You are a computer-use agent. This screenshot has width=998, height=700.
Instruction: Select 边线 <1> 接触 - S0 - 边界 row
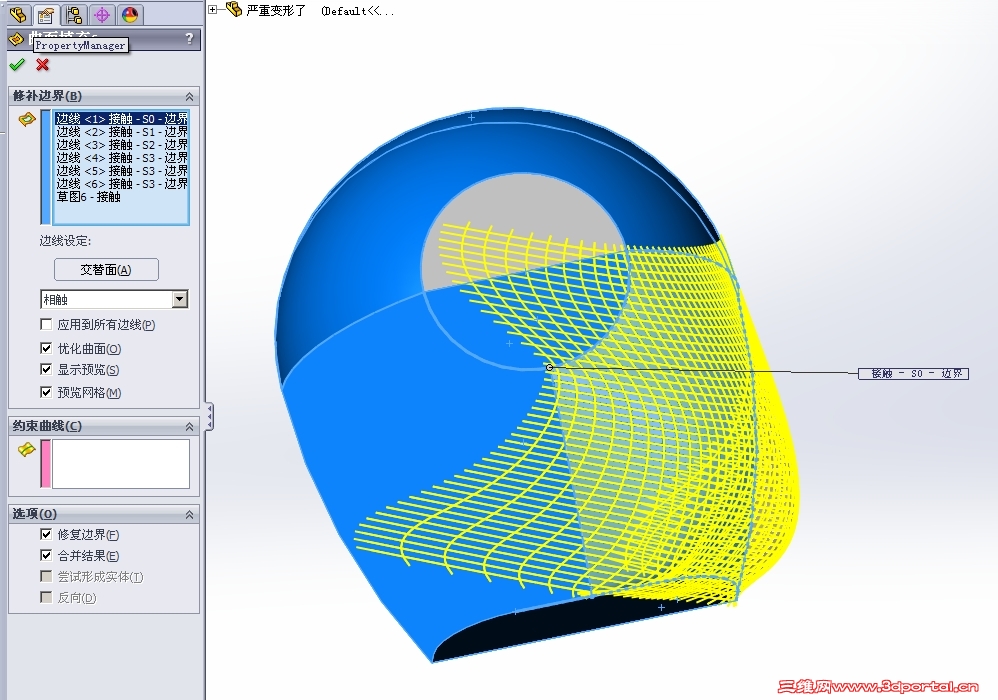(122, 118)
